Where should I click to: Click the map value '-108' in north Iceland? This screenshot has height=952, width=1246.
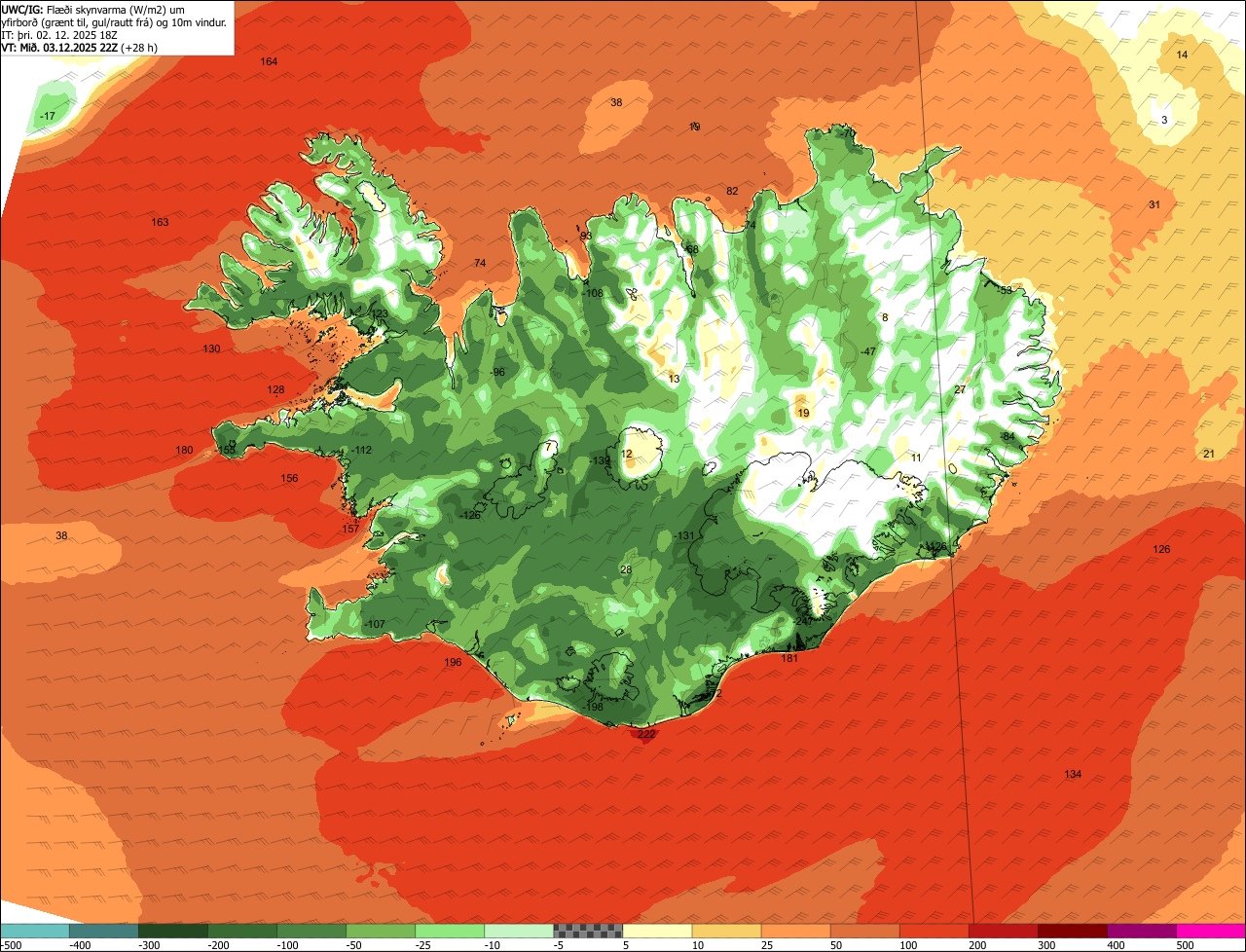click(593, 294)
